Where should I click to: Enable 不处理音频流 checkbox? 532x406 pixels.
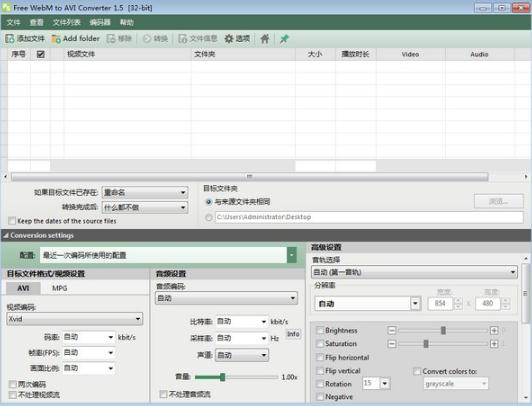(163, 394)
